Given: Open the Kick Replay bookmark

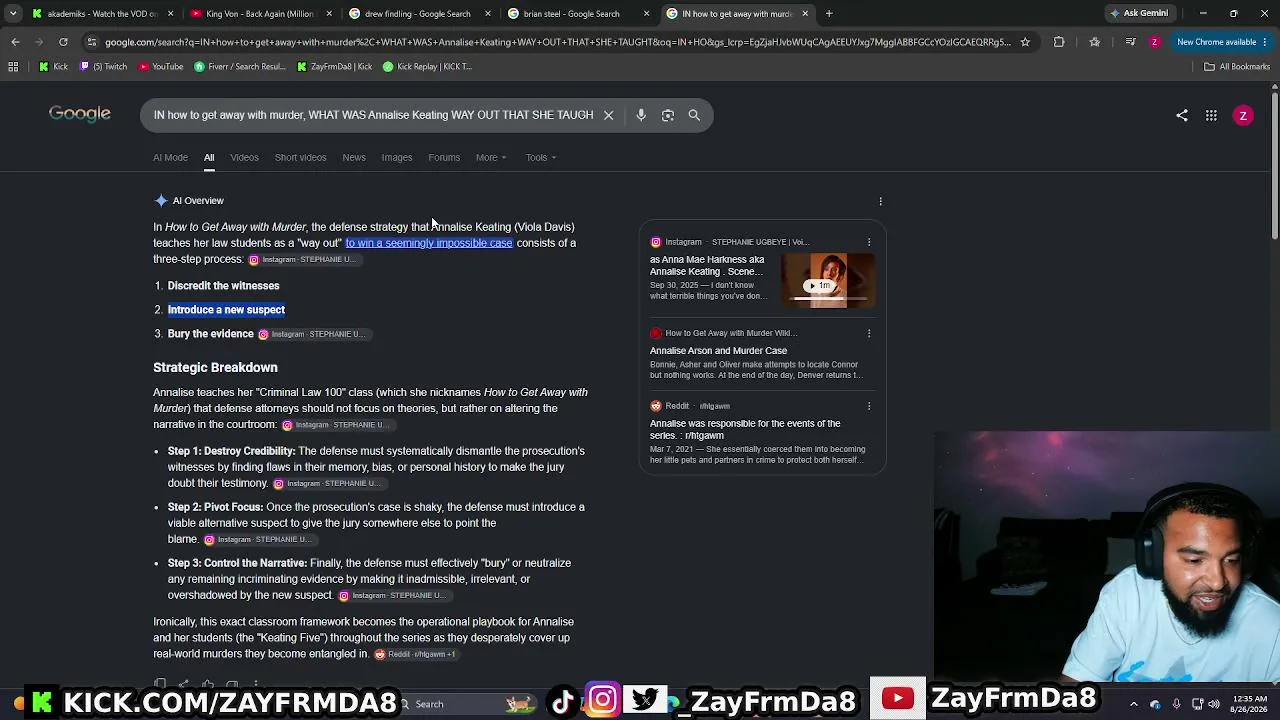Looking at the screenshot, I should [427, 67].
